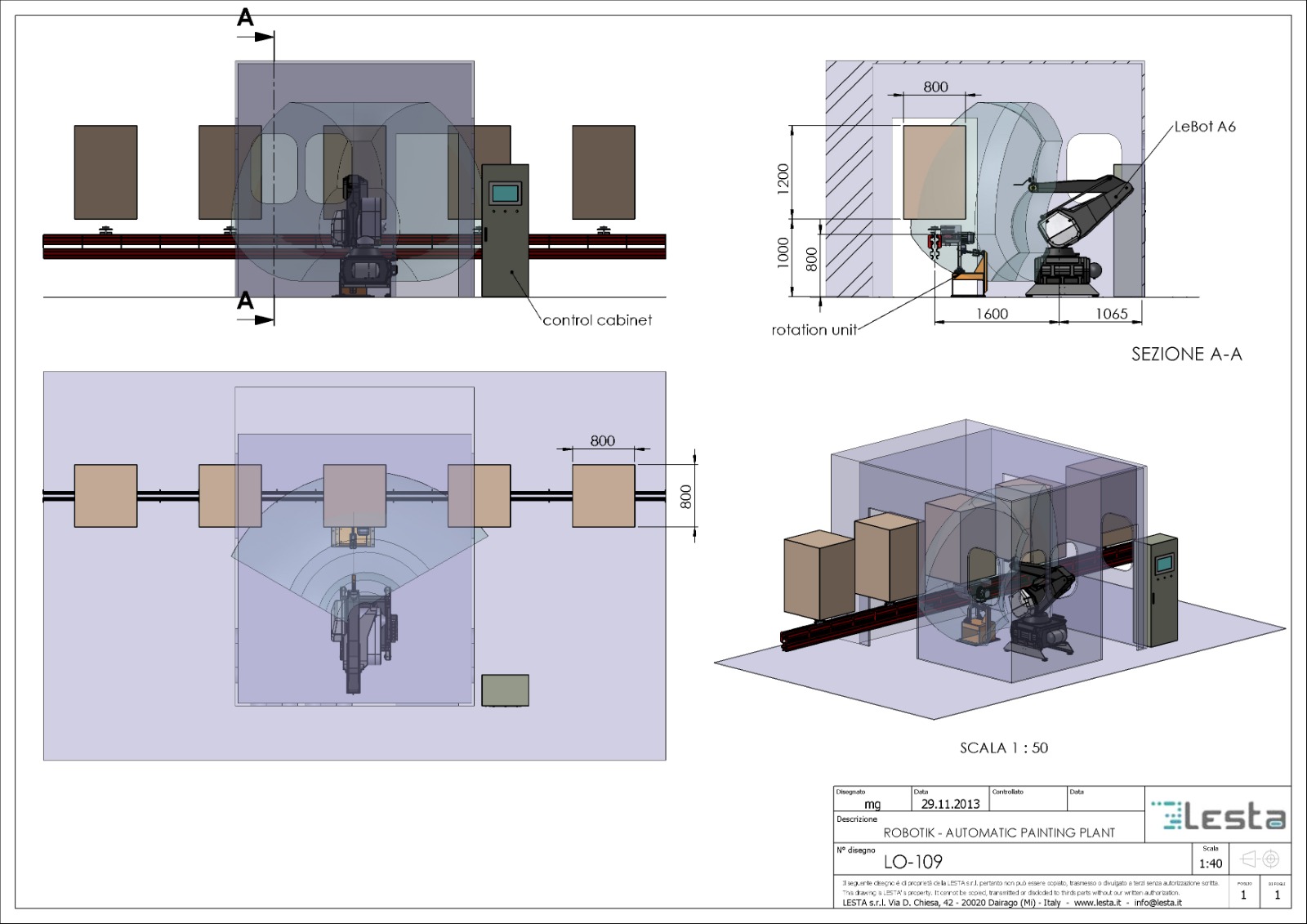Click the control cabinet in isometric view
The image size is (1307, 924).
click(x=1159, y=589)
